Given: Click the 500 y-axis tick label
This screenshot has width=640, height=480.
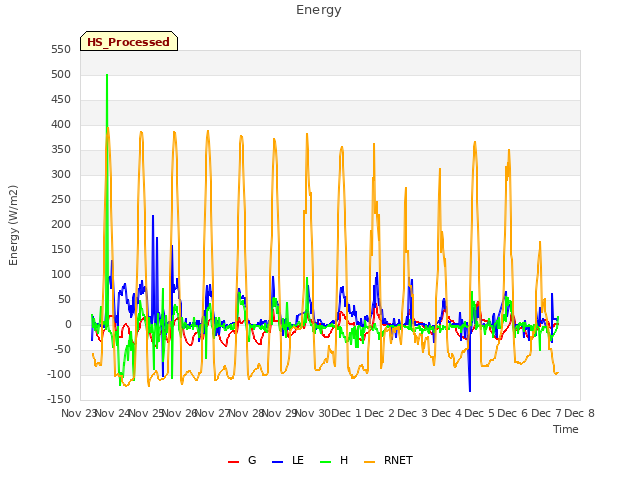Looking at the screenshot, I should click(61, 74).
